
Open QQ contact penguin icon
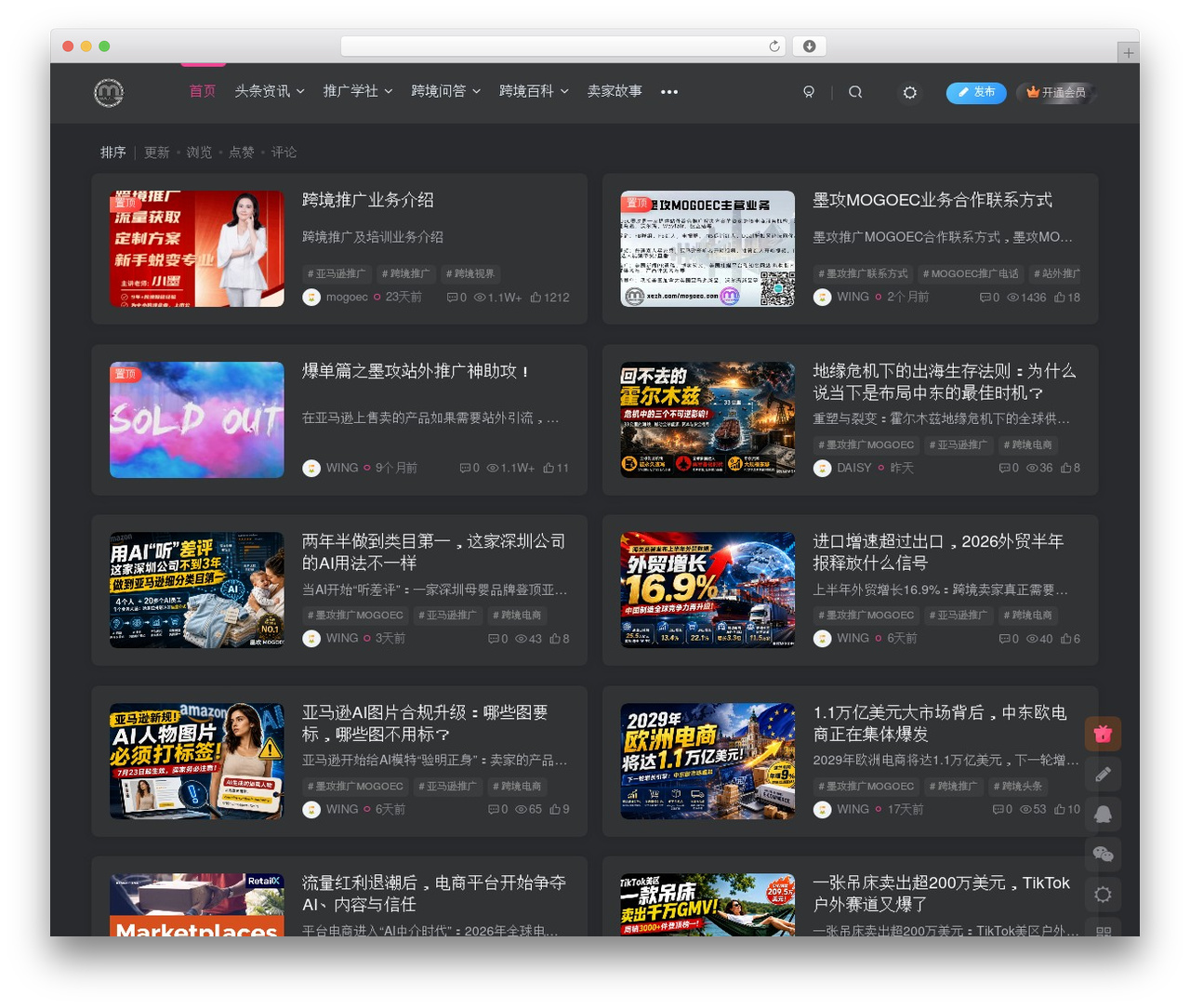pos(1103,814)
